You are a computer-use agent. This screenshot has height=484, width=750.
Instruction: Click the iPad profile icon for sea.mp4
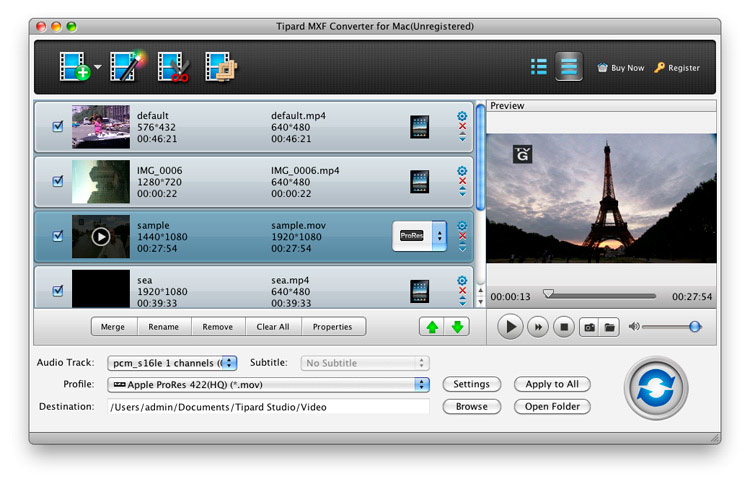click(x=419, y=291)
